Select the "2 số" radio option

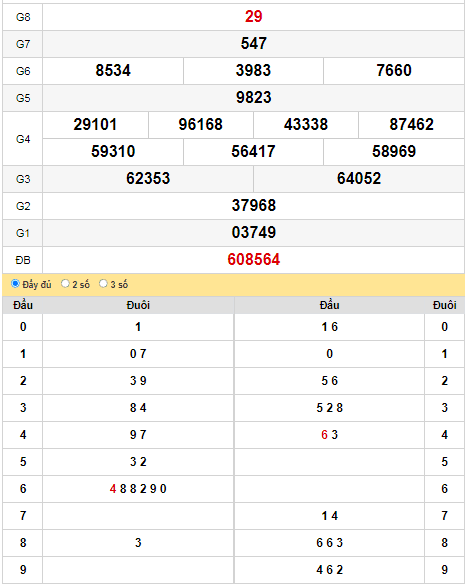coord(65,284)
